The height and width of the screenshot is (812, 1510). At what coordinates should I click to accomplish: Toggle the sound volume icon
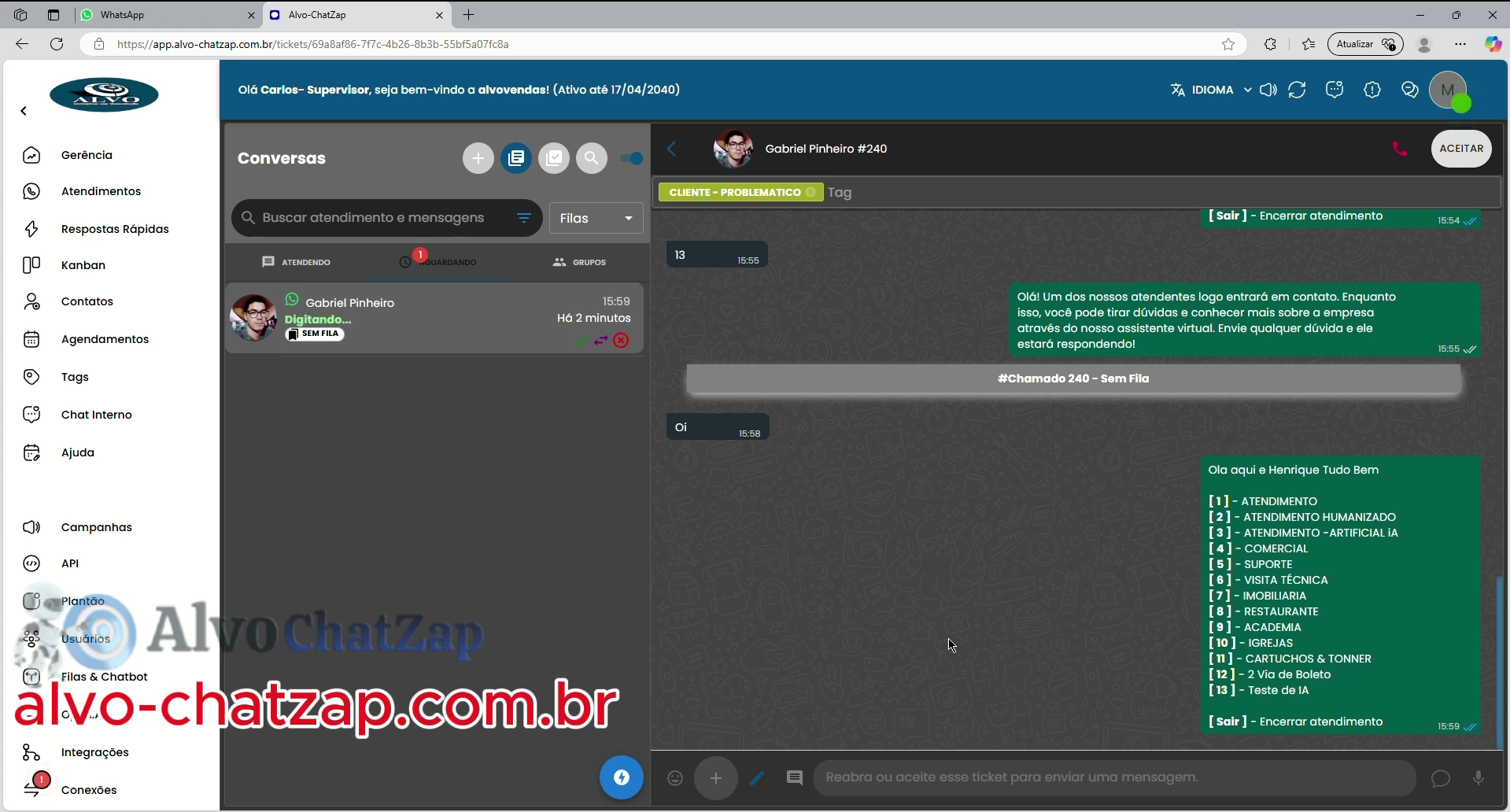(1268, 90)
